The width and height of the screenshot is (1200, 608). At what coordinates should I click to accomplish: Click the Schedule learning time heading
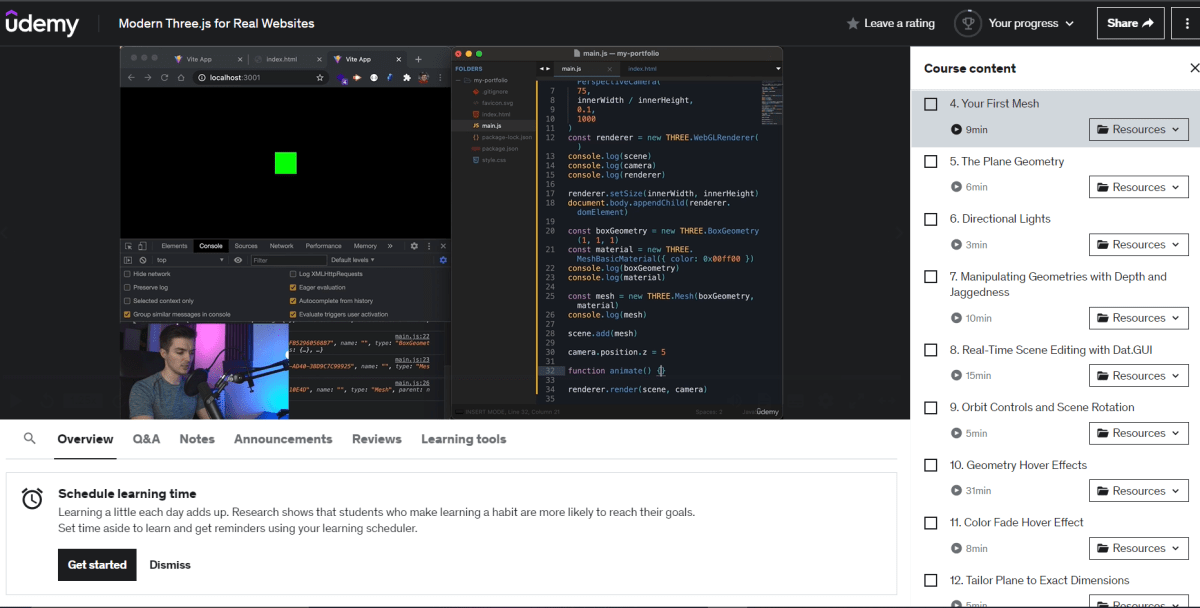[x=127, y=493]
